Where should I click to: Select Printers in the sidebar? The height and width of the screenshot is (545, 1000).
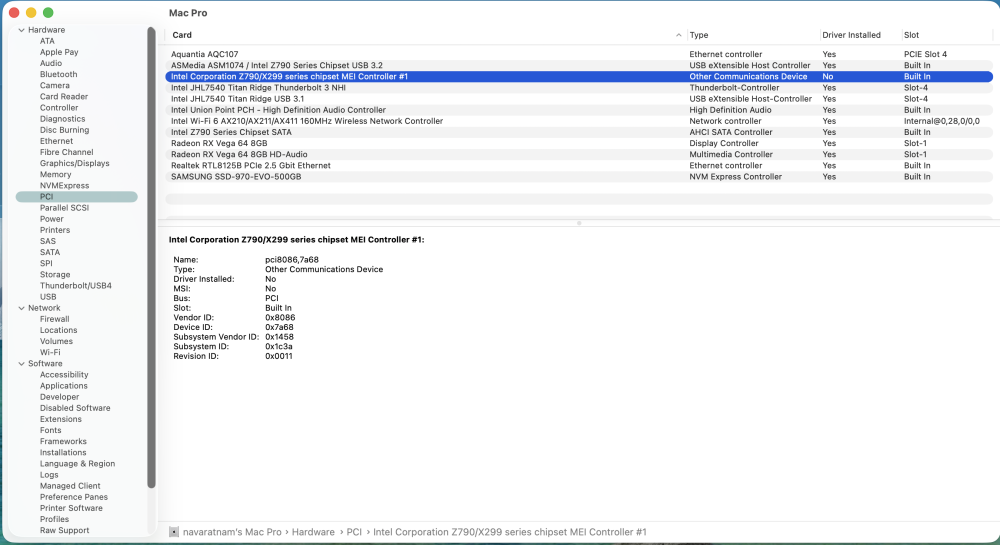point(55,230)
